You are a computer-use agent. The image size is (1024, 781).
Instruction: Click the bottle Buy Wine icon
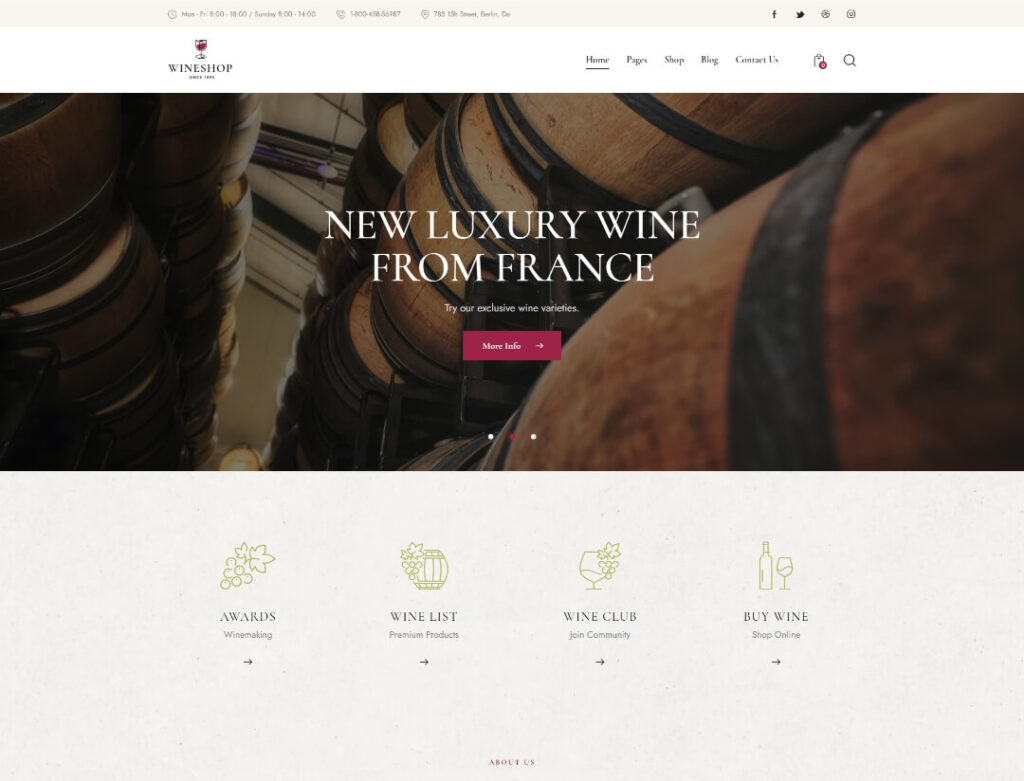[776, 566]
